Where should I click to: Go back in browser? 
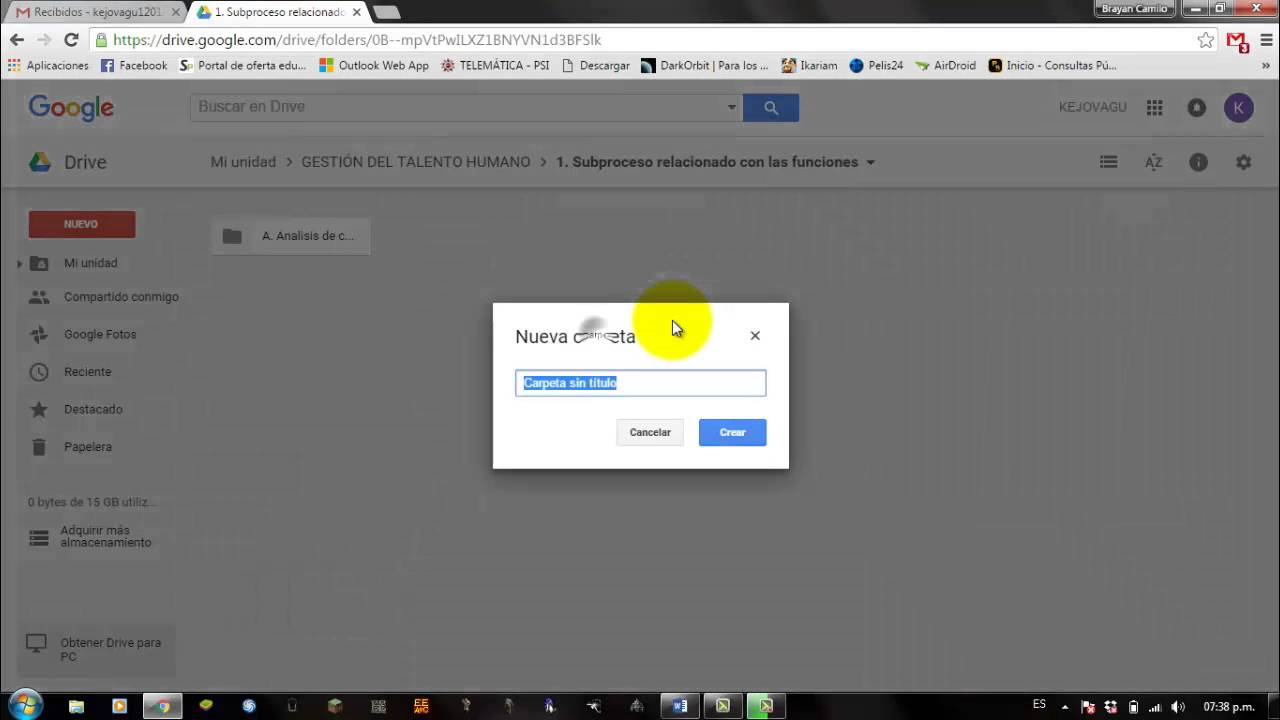coord(16,40)
